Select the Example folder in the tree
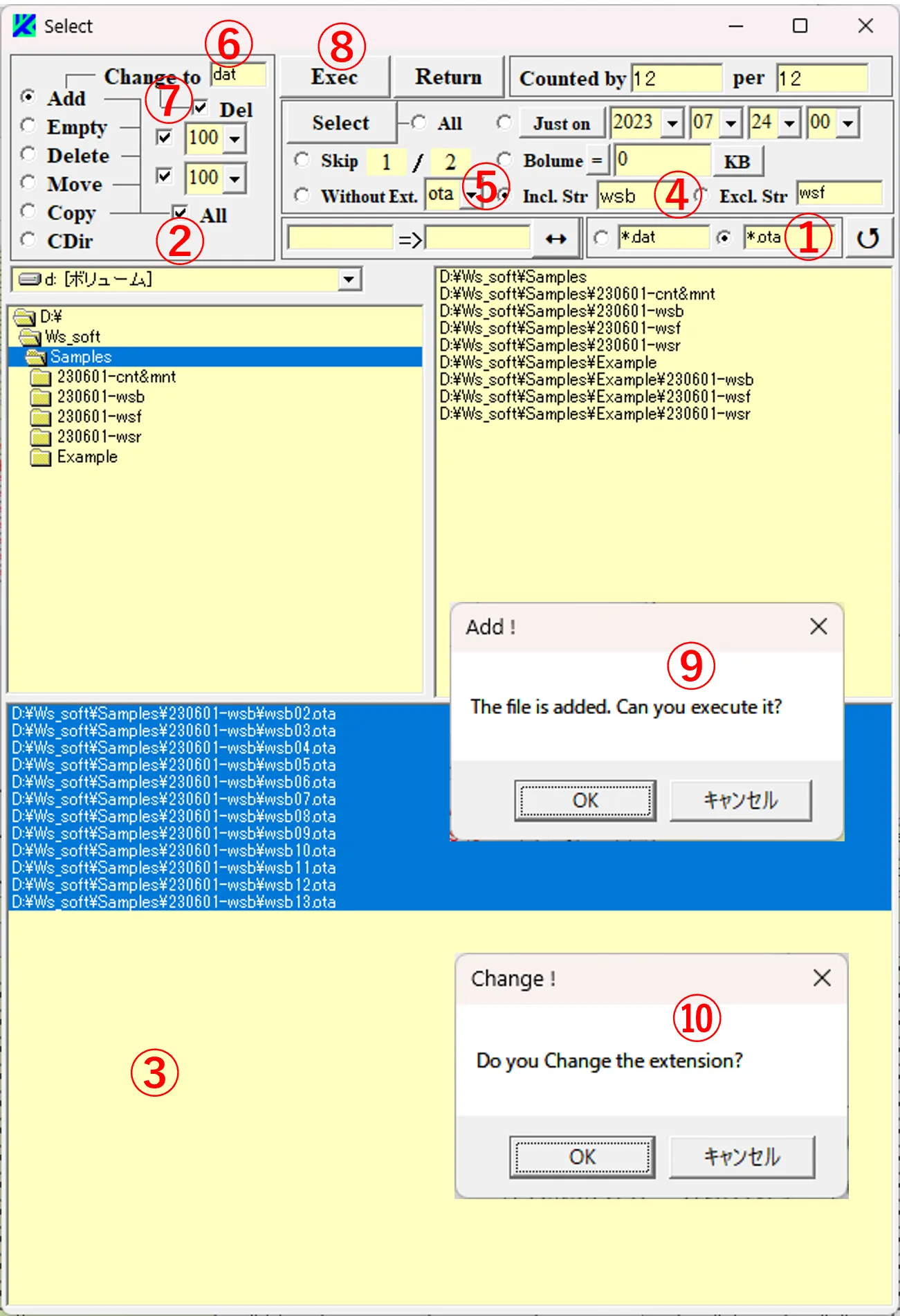Image resolution: width=900 pixels, height=1316 pixels. (x=87, y=457)
